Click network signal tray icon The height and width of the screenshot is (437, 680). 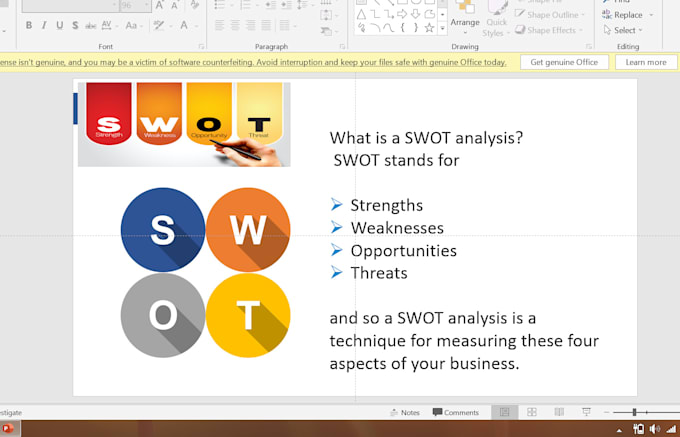pyautogui.click(x=672, y=429)
